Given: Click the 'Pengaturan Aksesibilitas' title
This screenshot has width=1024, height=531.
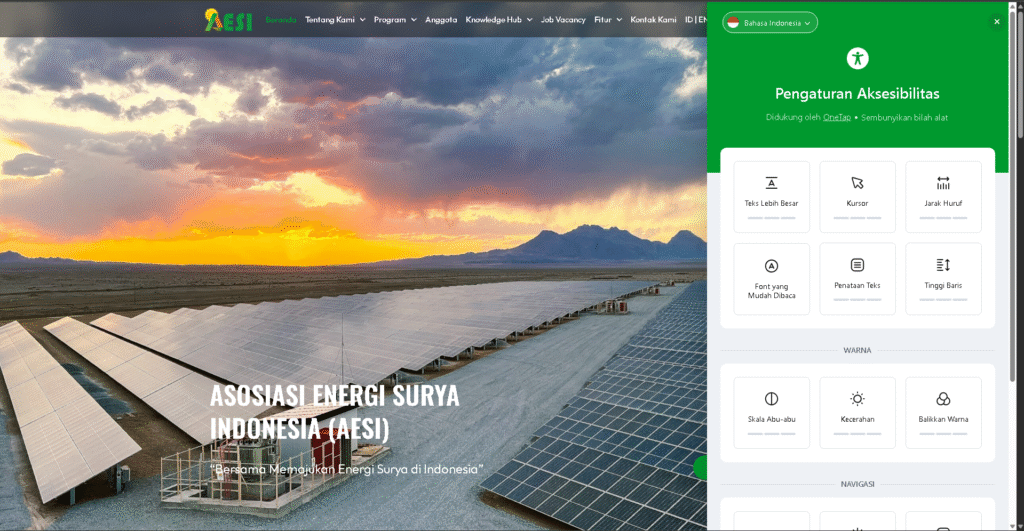Looking at the screenshot, I should click(x=857, y=93).
